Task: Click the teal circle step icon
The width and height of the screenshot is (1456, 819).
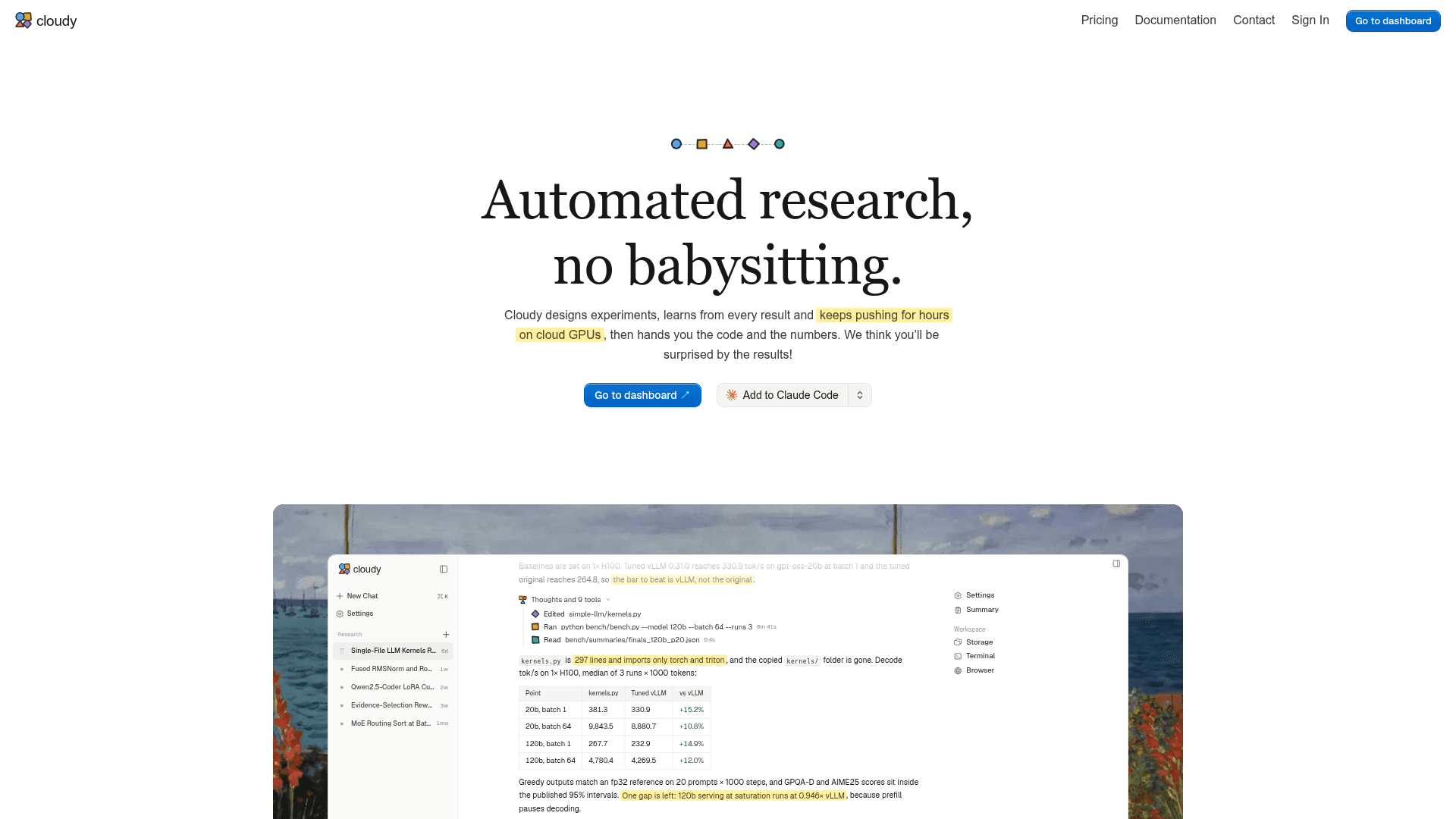Action: pyautogui.click(x=779, y=144)
